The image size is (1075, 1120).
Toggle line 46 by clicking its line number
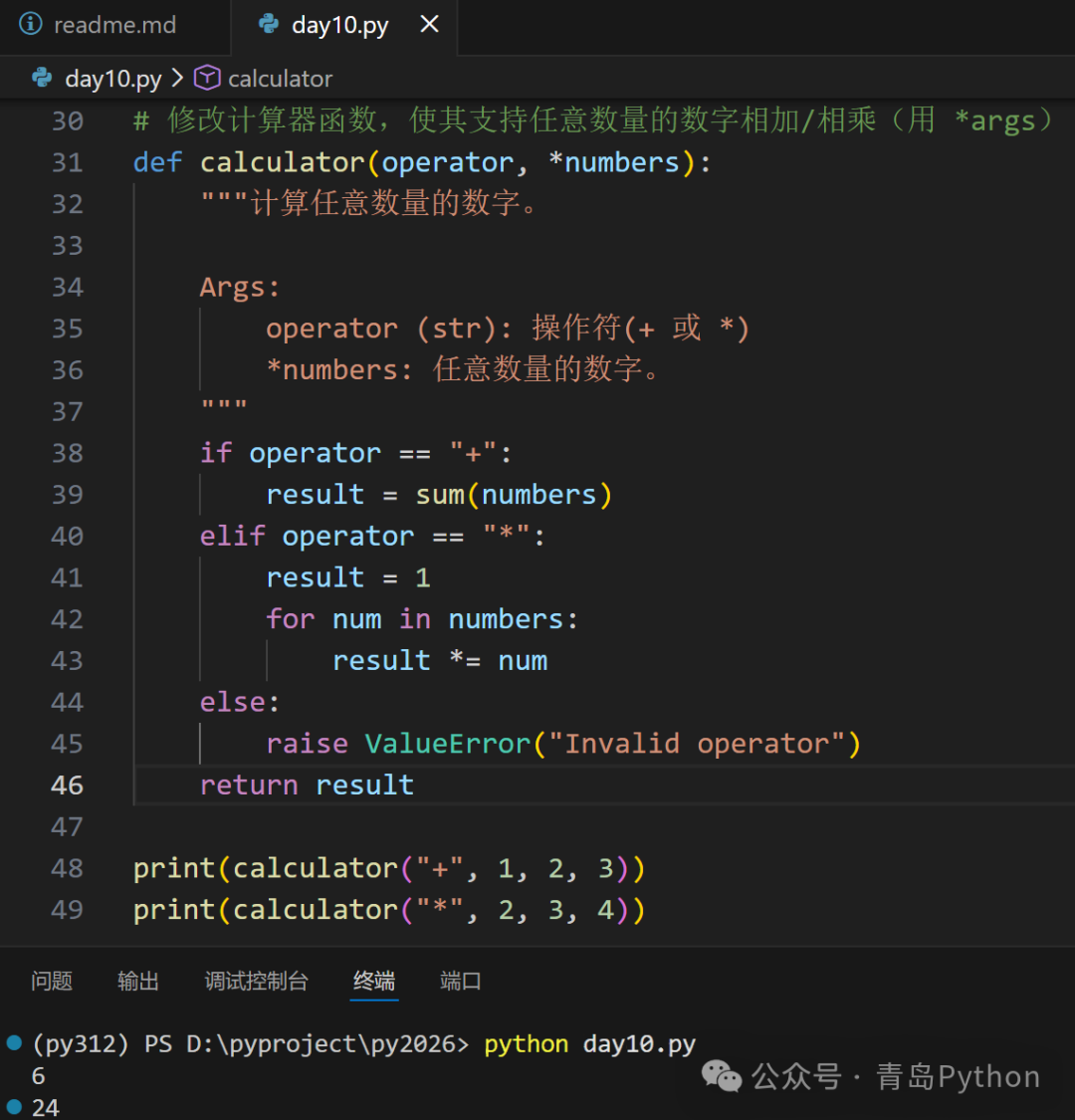click(67, 784)
